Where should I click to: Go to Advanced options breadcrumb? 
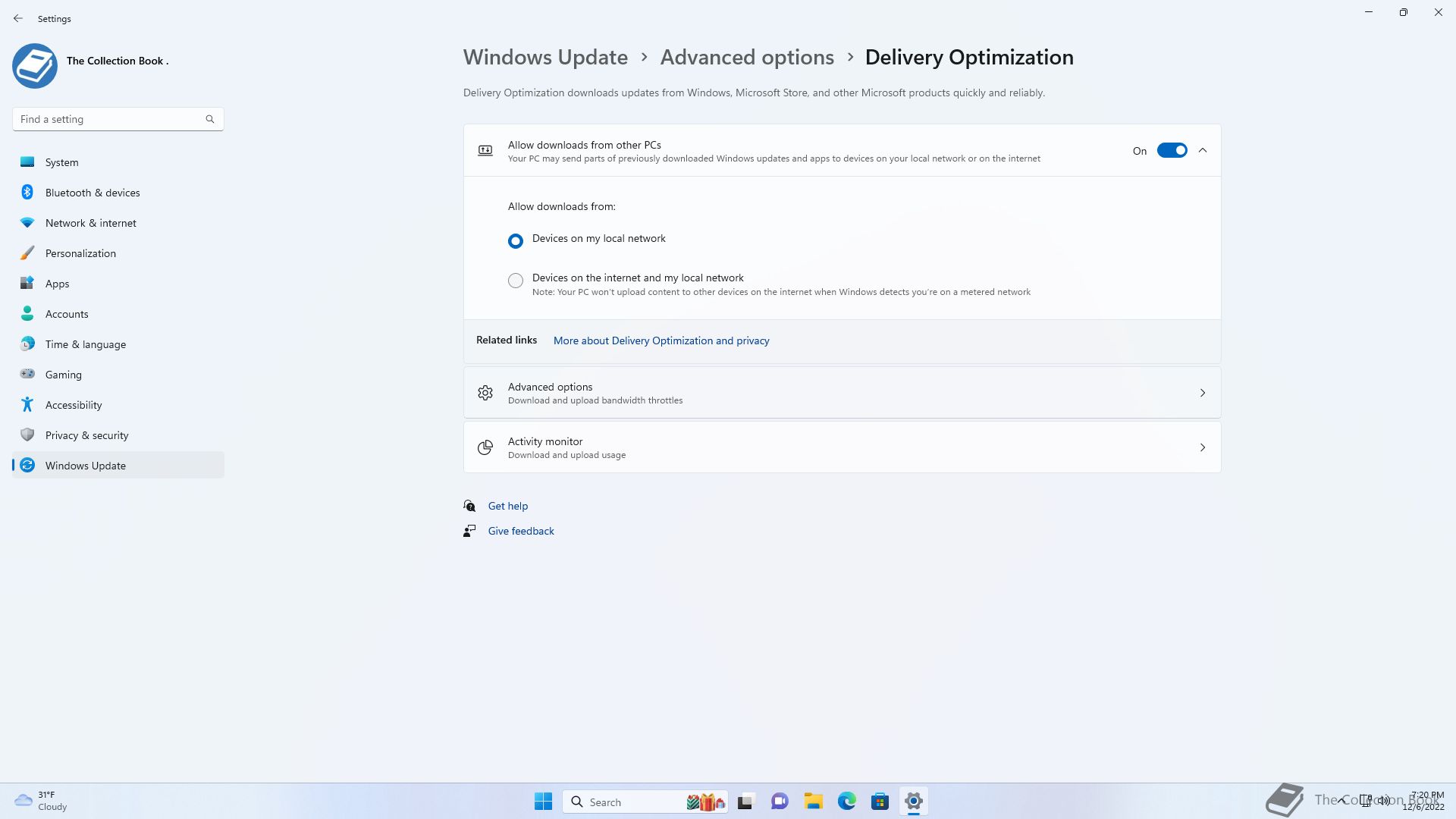point(747,57)
